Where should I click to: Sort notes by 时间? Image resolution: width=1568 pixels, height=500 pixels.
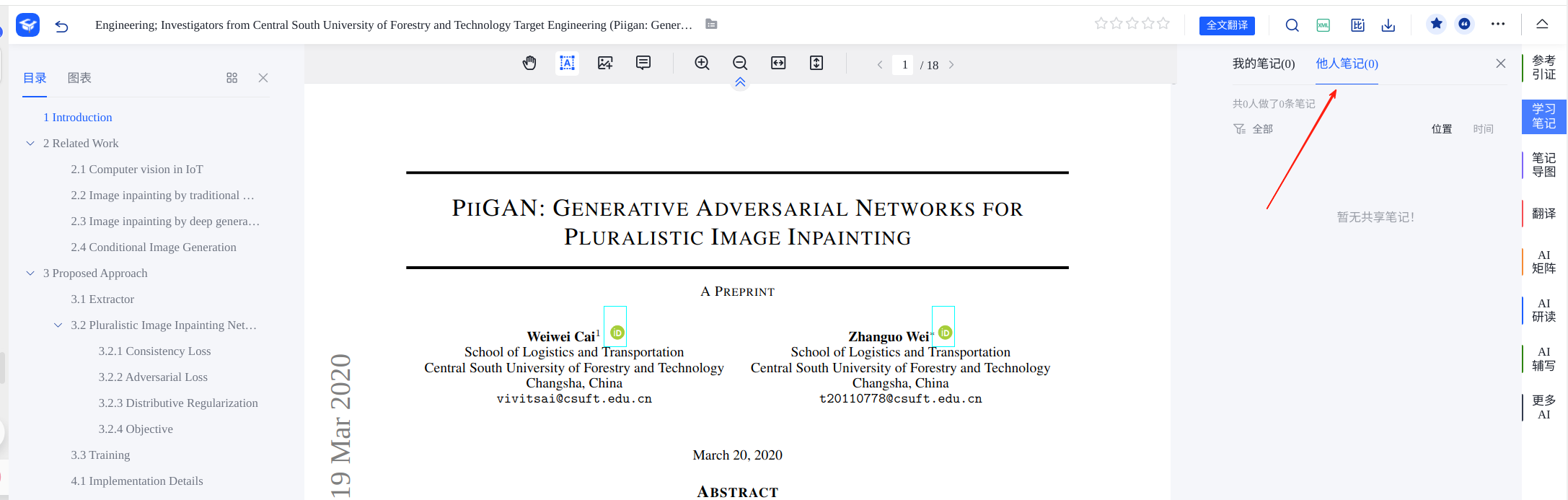[1483, 129]
